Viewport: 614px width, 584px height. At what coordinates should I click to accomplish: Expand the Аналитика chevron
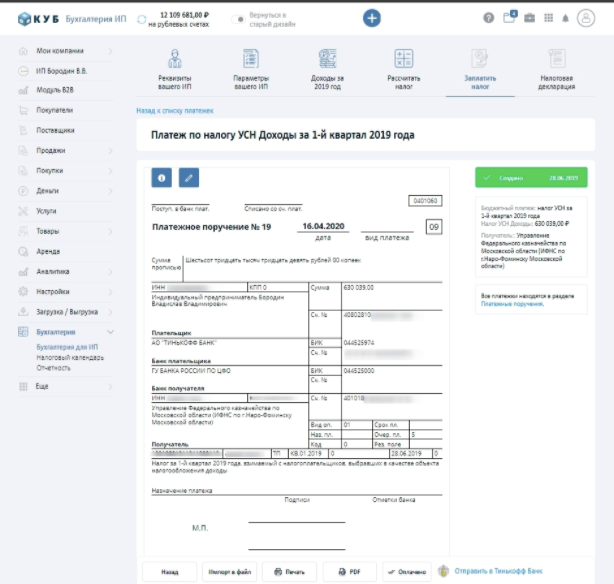point(110,272)
